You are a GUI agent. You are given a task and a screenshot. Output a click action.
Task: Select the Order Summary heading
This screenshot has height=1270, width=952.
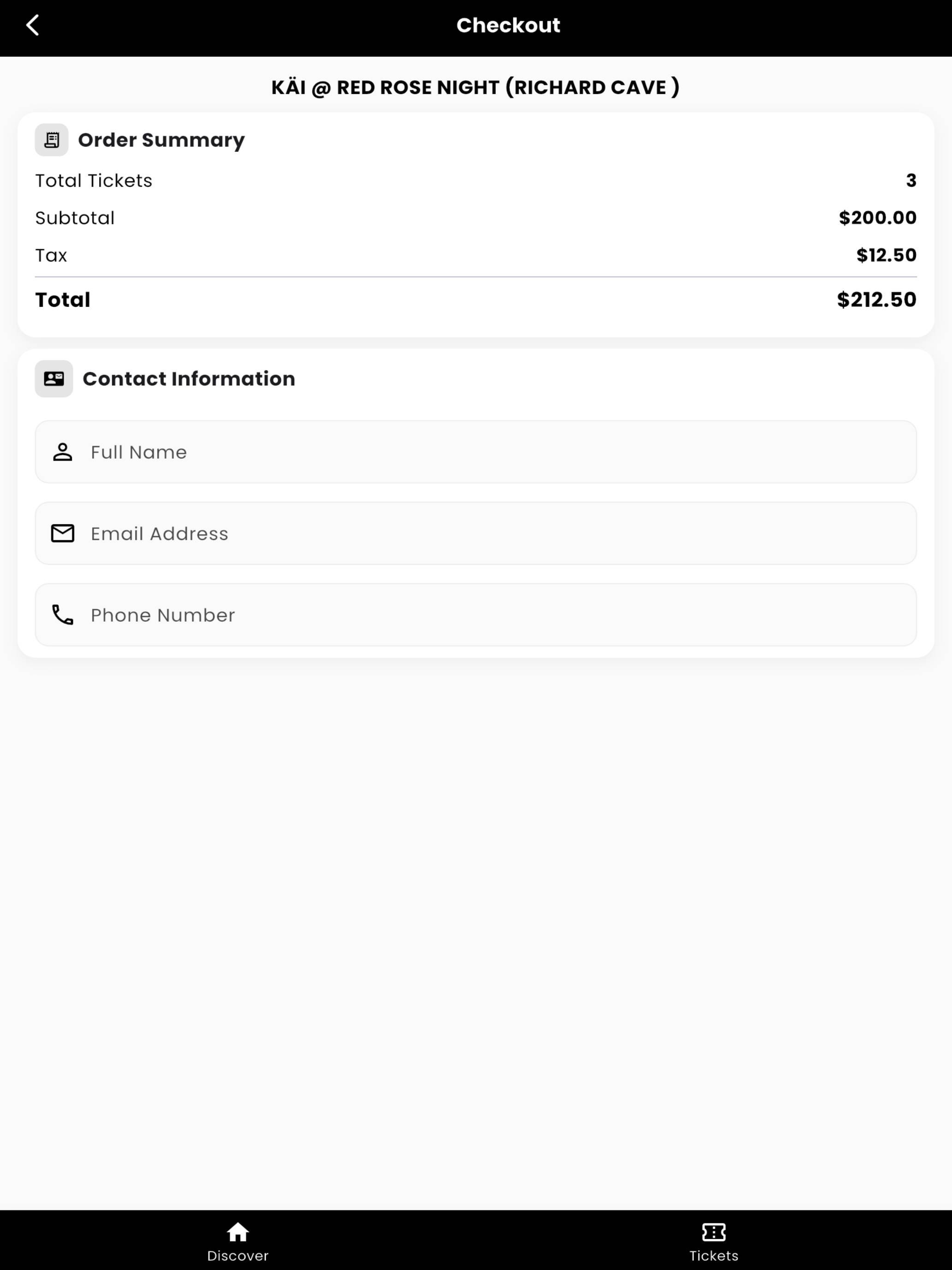click(161, 140)
